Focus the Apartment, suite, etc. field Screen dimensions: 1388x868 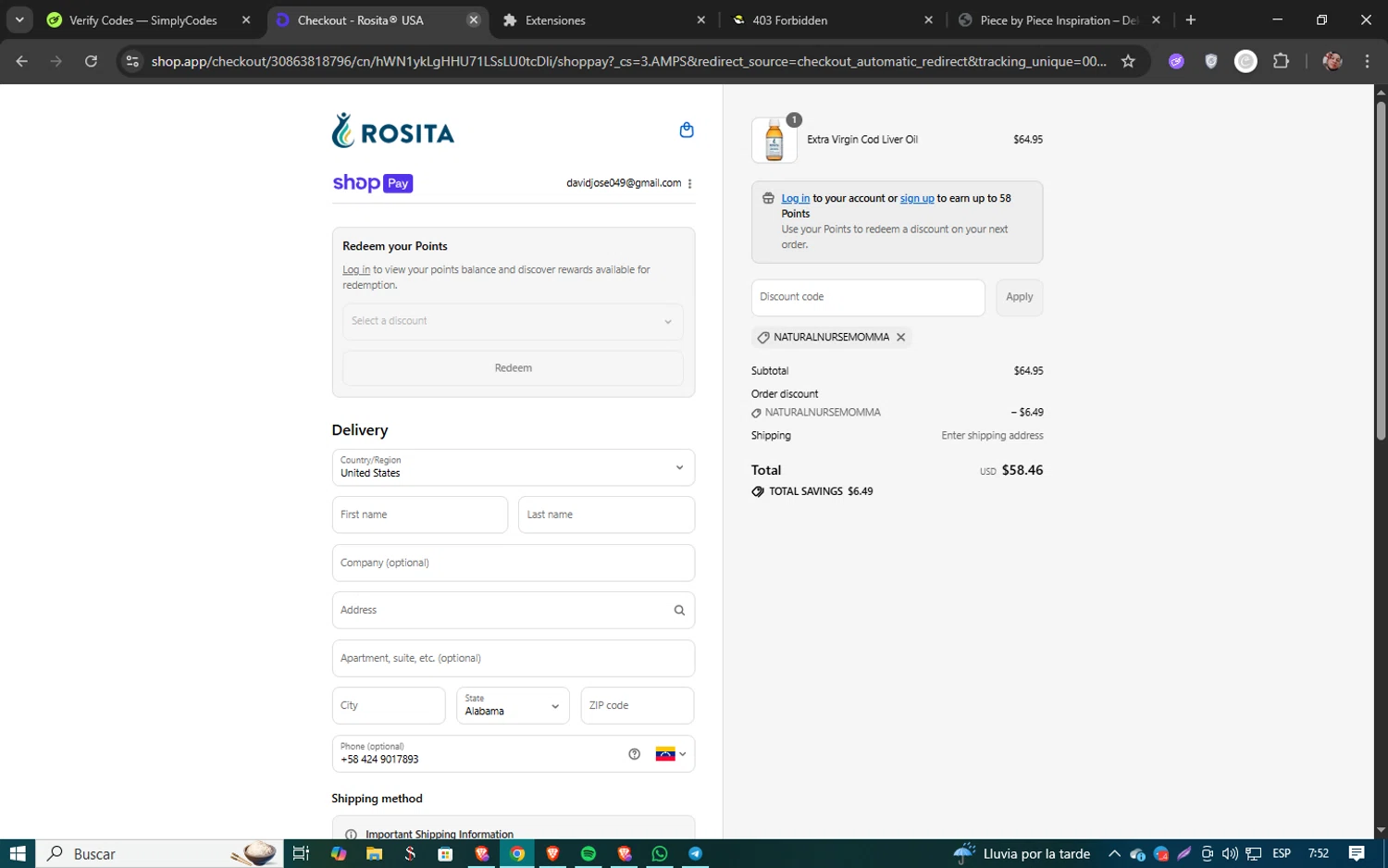(513, 658)
